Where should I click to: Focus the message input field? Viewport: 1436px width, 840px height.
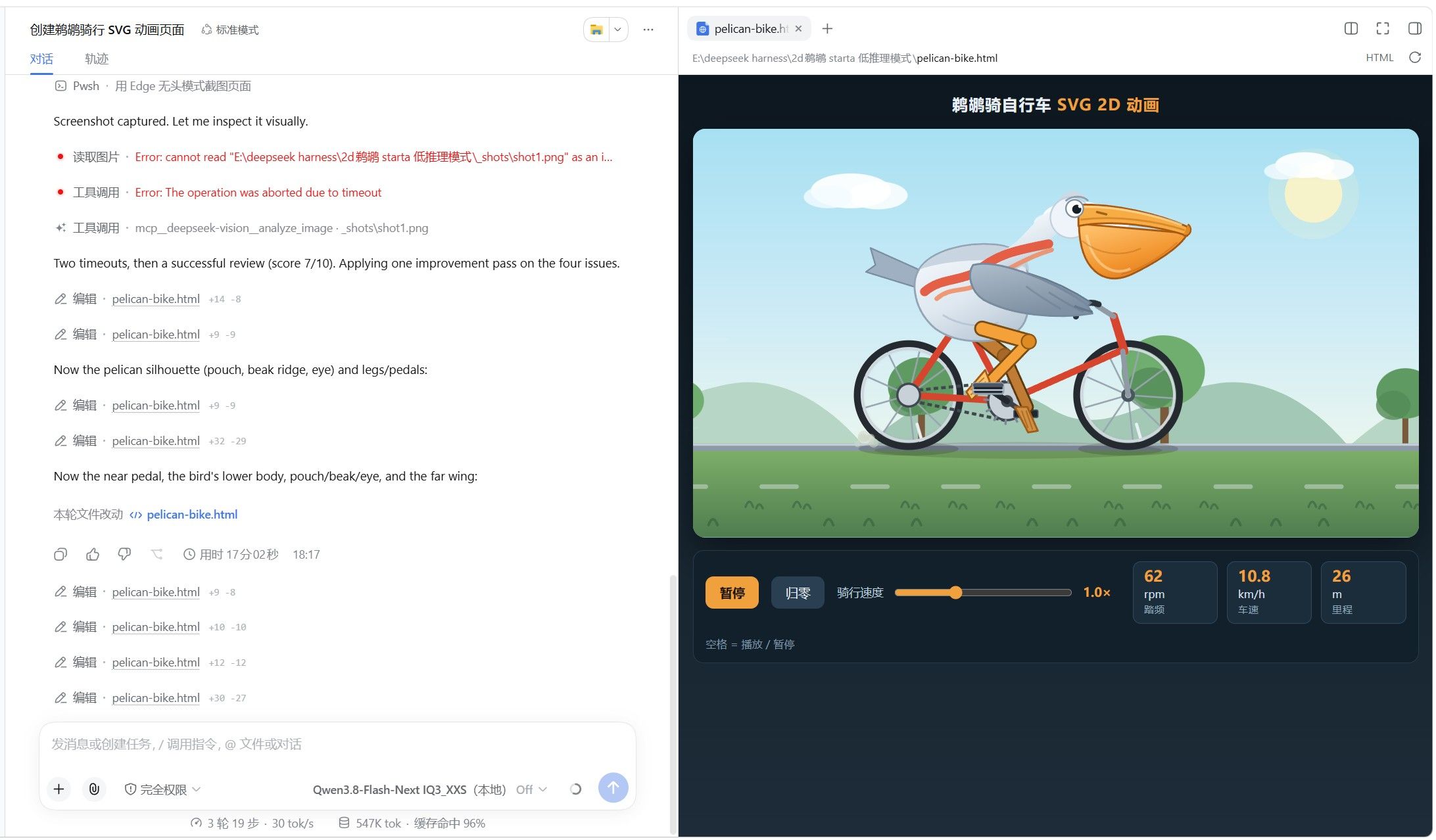tap(337, 744)
